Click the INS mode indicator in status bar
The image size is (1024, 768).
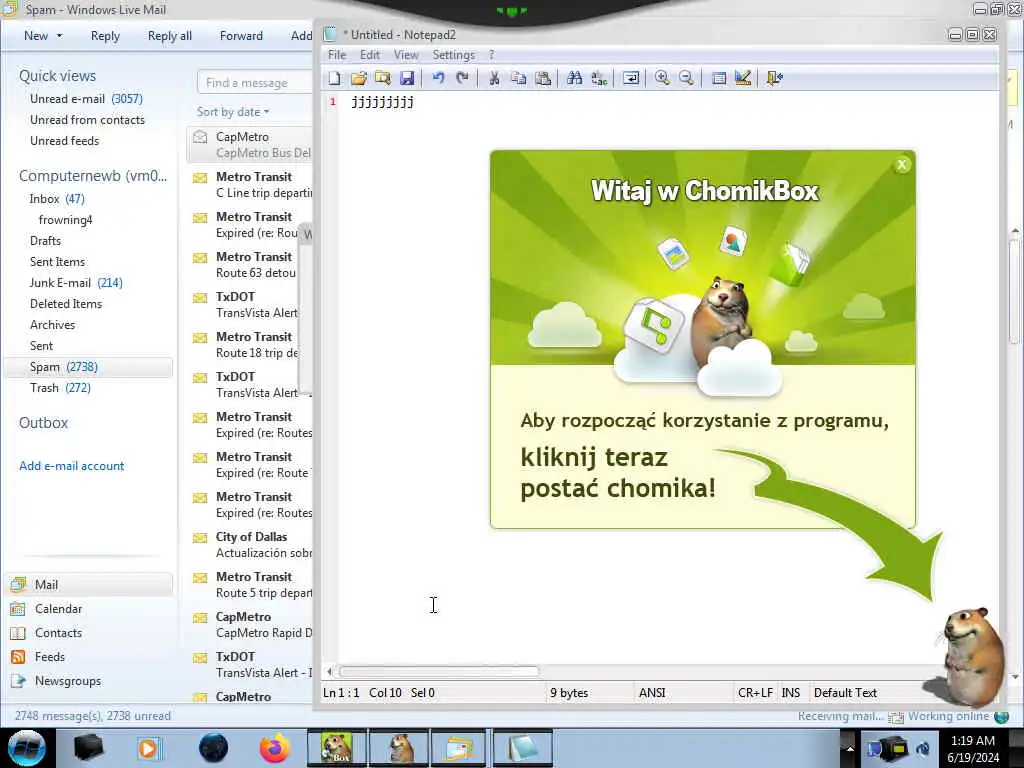pos(791,693)
